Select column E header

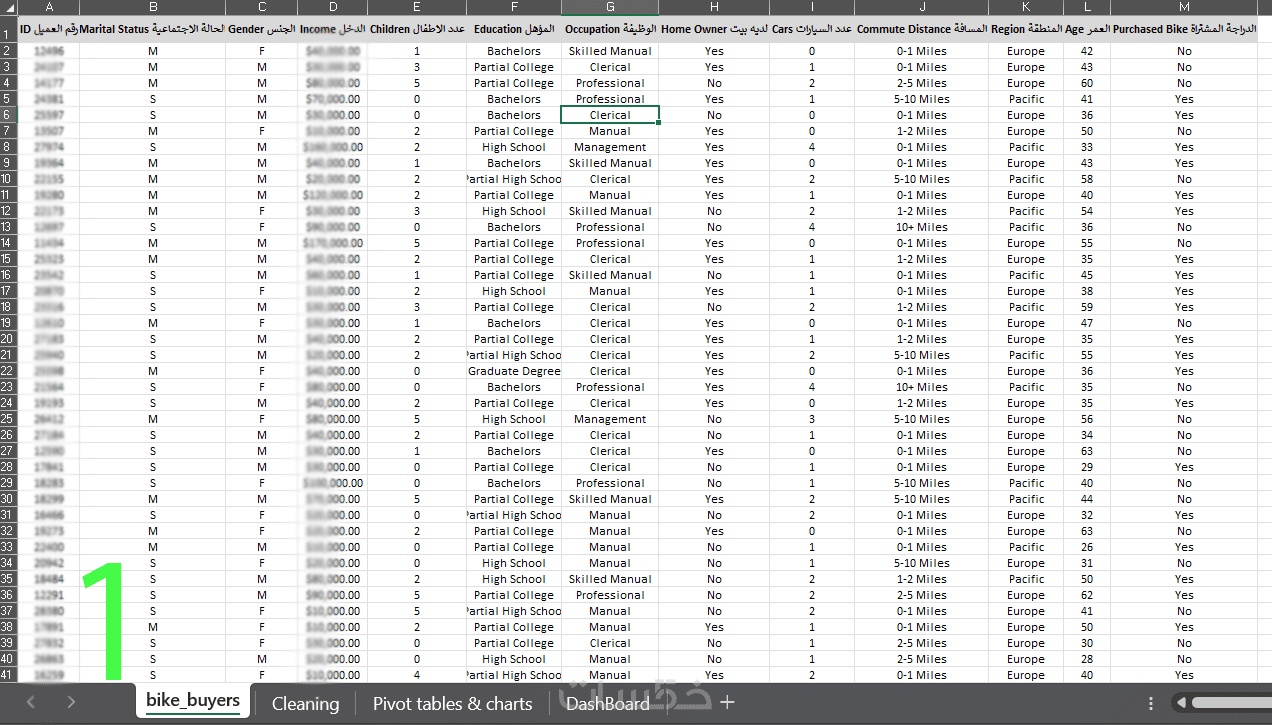[x=416, y=7]
